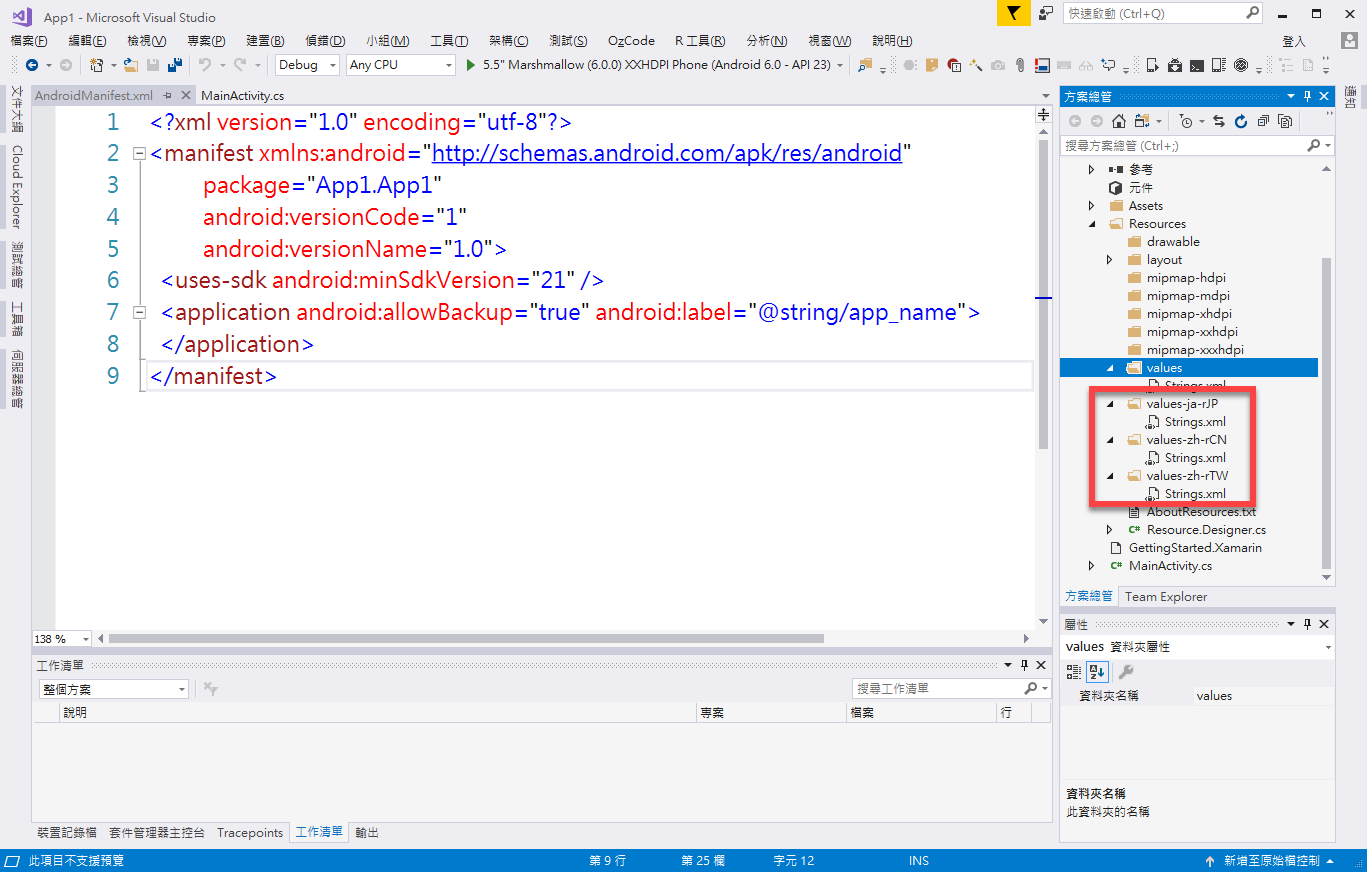Switch to the Team Explorer tab
The image size is (1367, 872).
(x=1166, y=596)
